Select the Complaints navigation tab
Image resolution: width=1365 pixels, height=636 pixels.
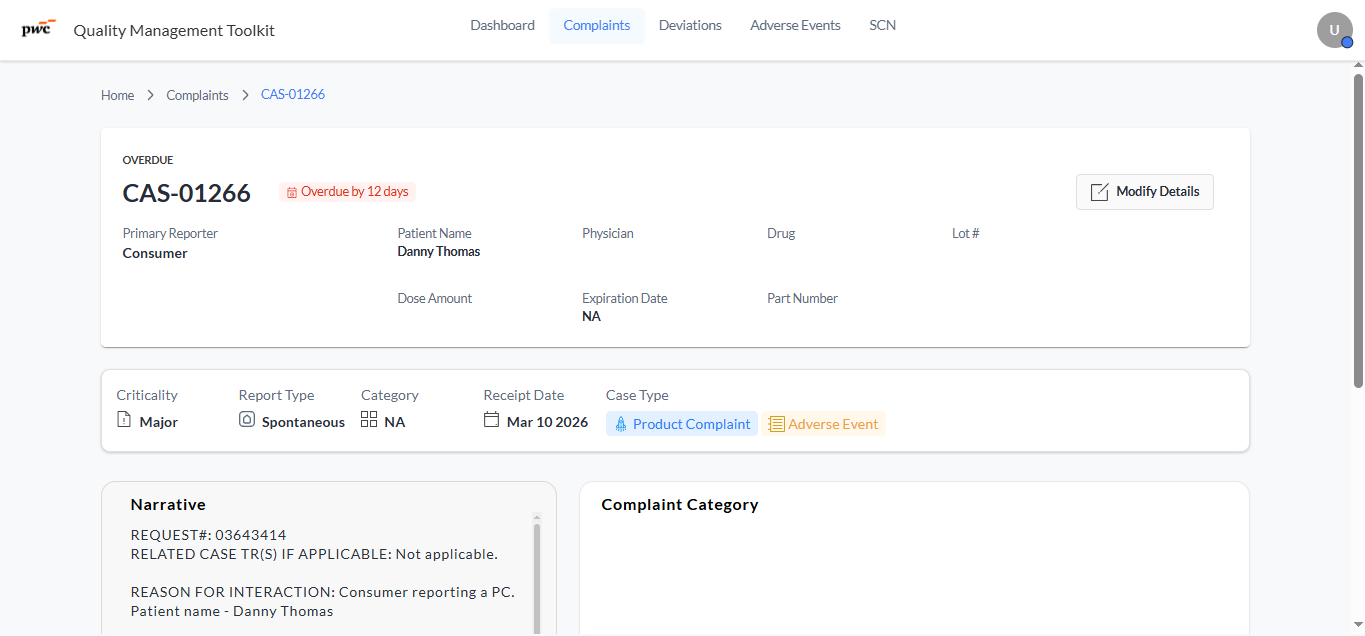pos(597,26)
